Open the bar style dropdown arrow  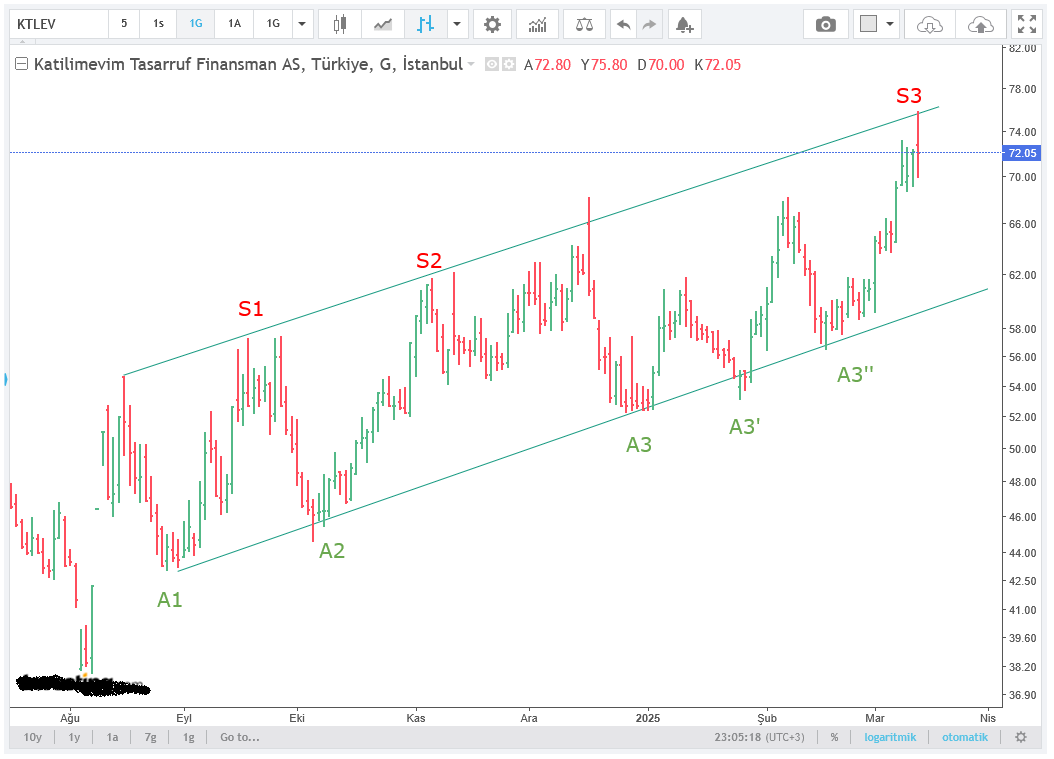[457, 24]
